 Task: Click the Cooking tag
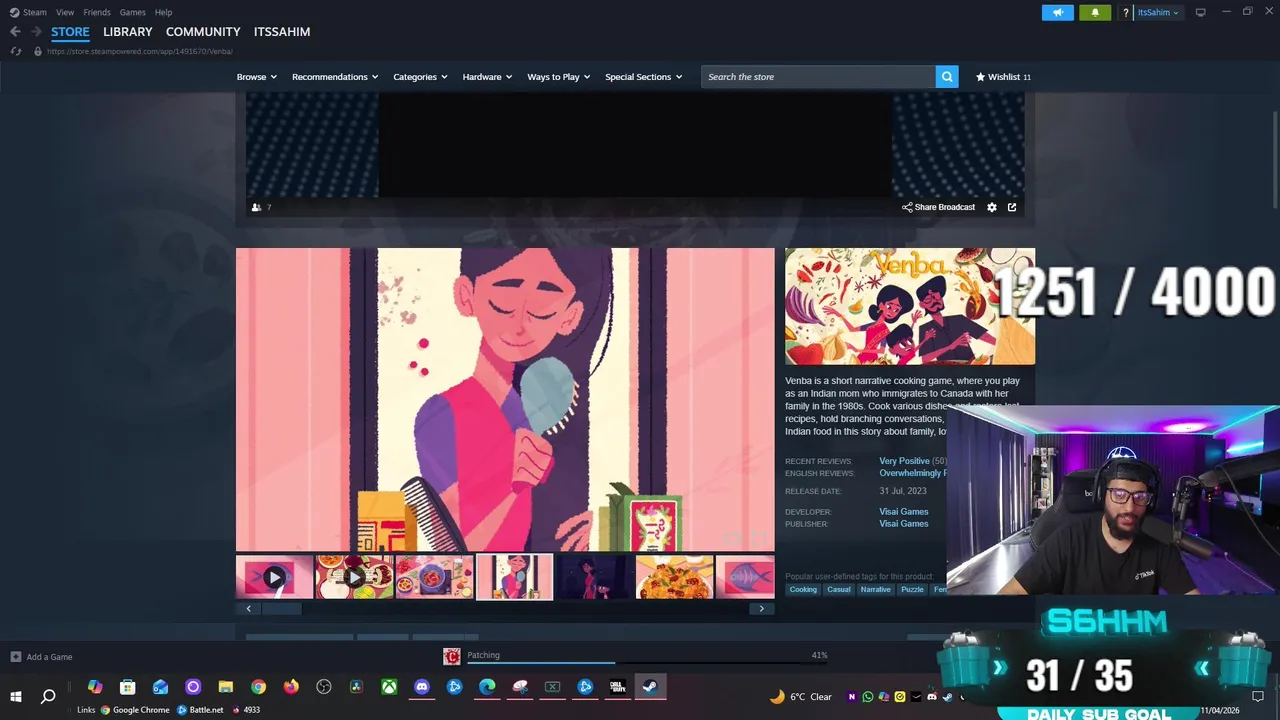click(x=803, y=589)
